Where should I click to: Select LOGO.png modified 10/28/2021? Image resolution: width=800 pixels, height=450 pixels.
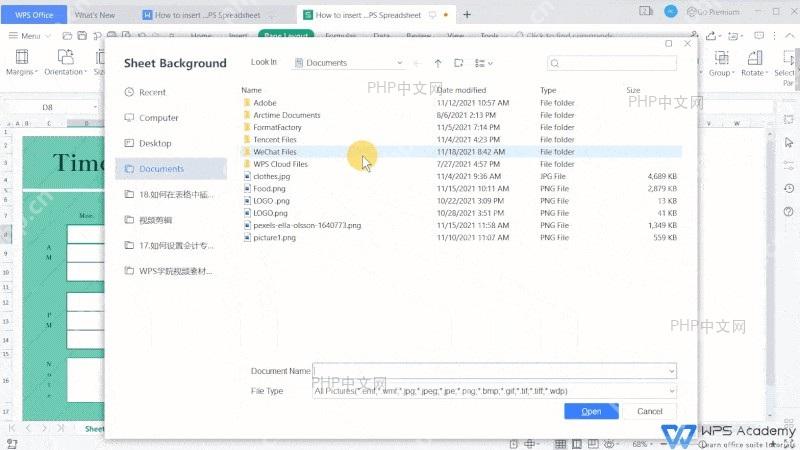click(x=462, y=213)
